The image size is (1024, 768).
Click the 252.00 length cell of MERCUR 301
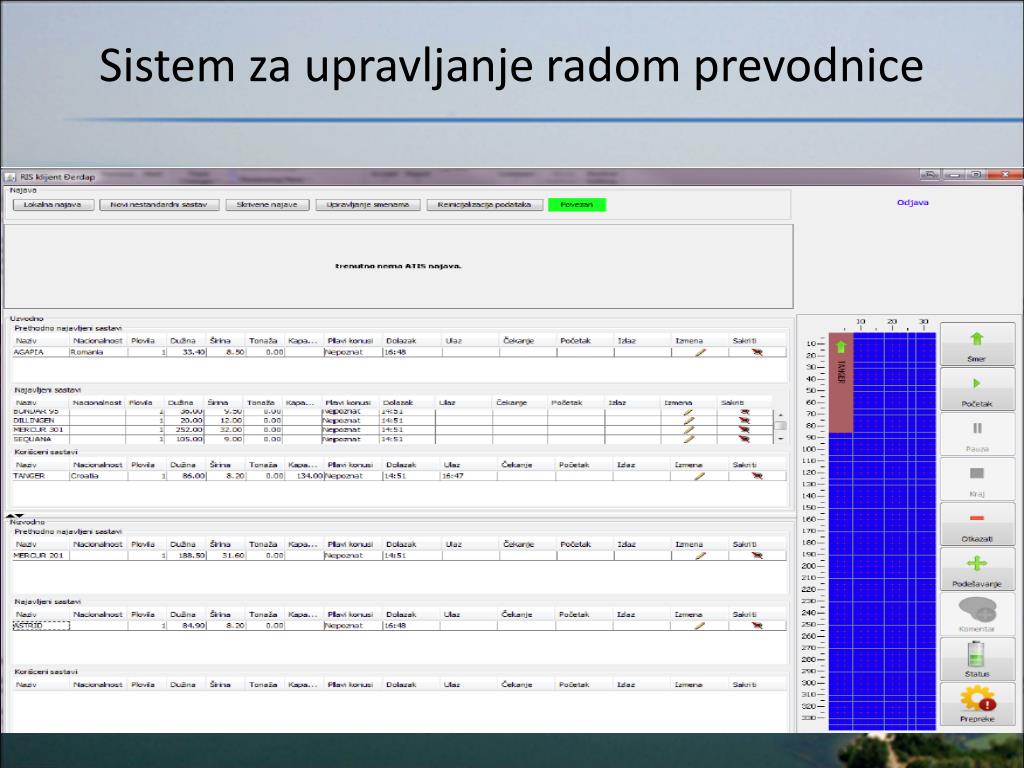(185, 430)
